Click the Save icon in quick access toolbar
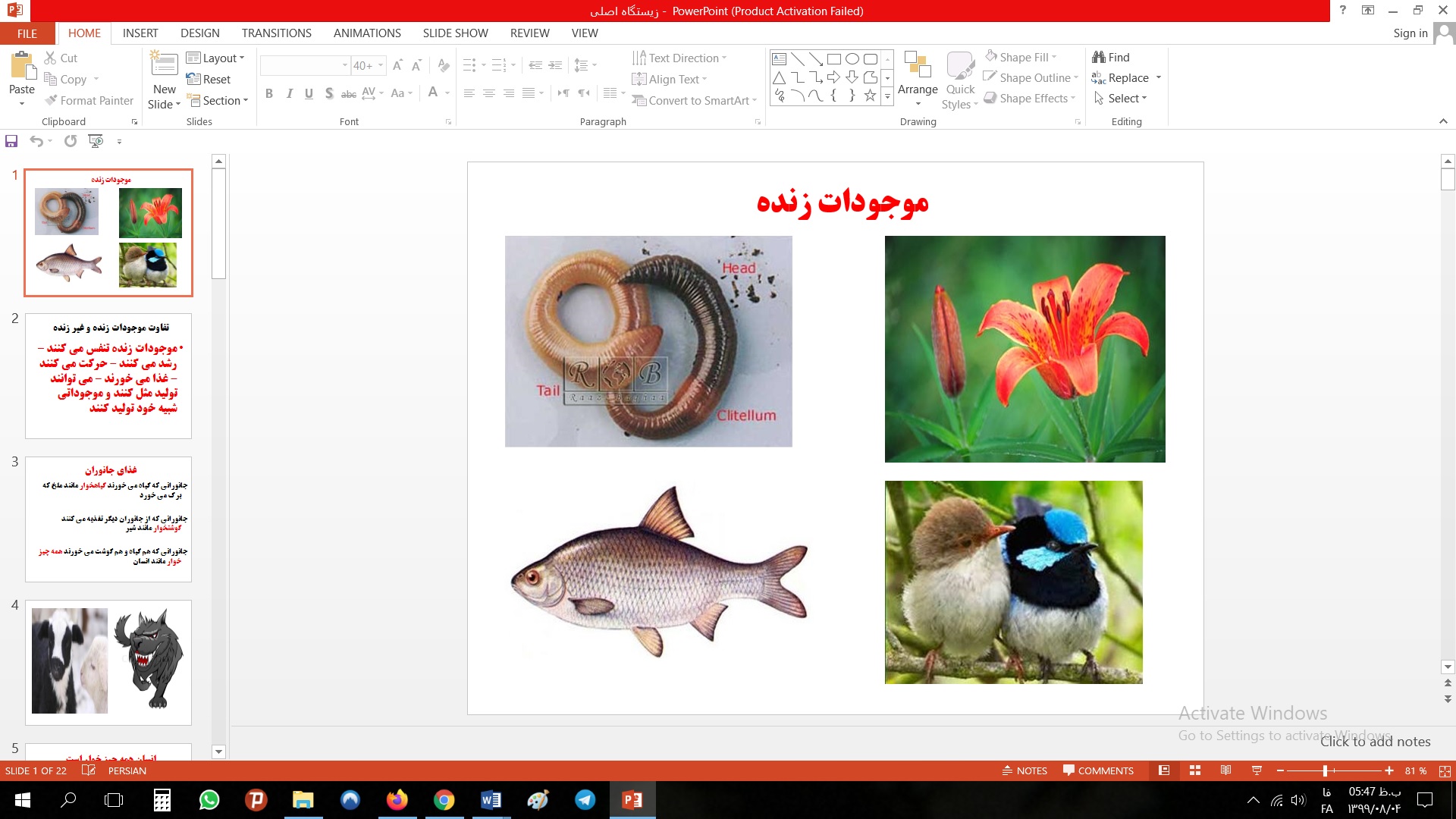Viewport: 1456px width, 819px height. (11, 141)
